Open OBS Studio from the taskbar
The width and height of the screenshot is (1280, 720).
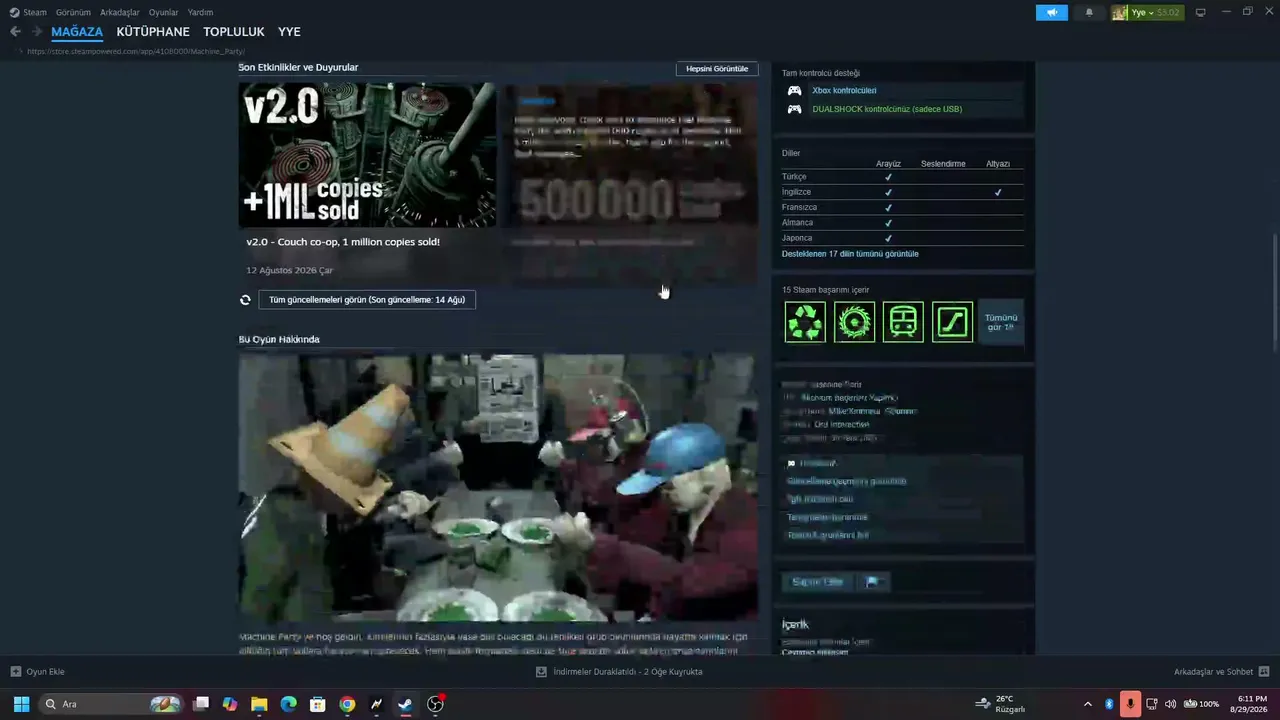pos(435,704)
